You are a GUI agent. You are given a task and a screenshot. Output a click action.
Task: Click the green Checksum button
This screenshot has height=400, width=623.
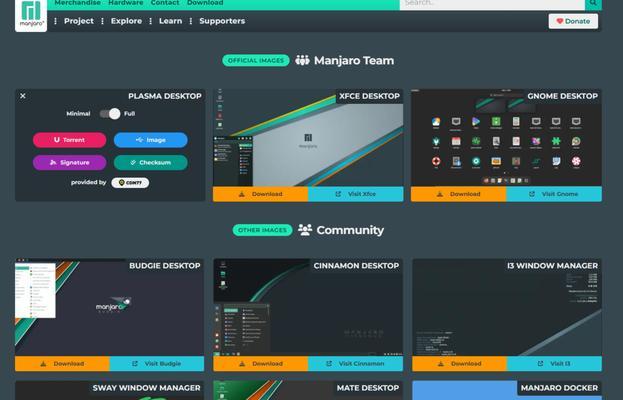coord(151,162)
